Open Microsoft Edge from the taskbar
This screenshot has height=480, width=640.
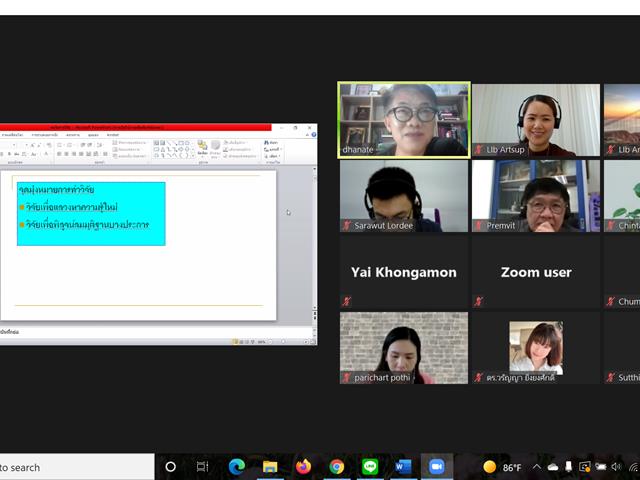pyautogui.click(x=236, y=467)
